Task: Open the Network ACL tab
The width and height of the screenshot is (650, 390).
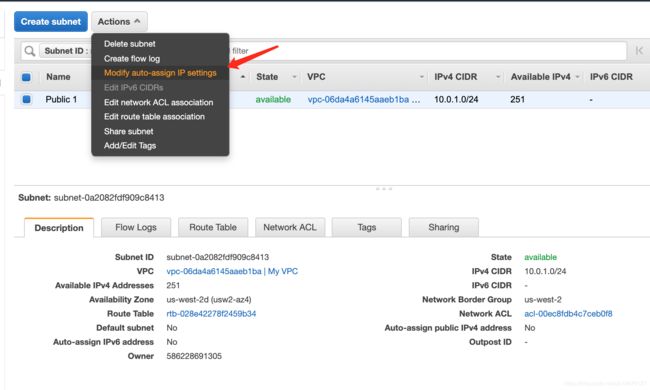Action: coord(290,228)
